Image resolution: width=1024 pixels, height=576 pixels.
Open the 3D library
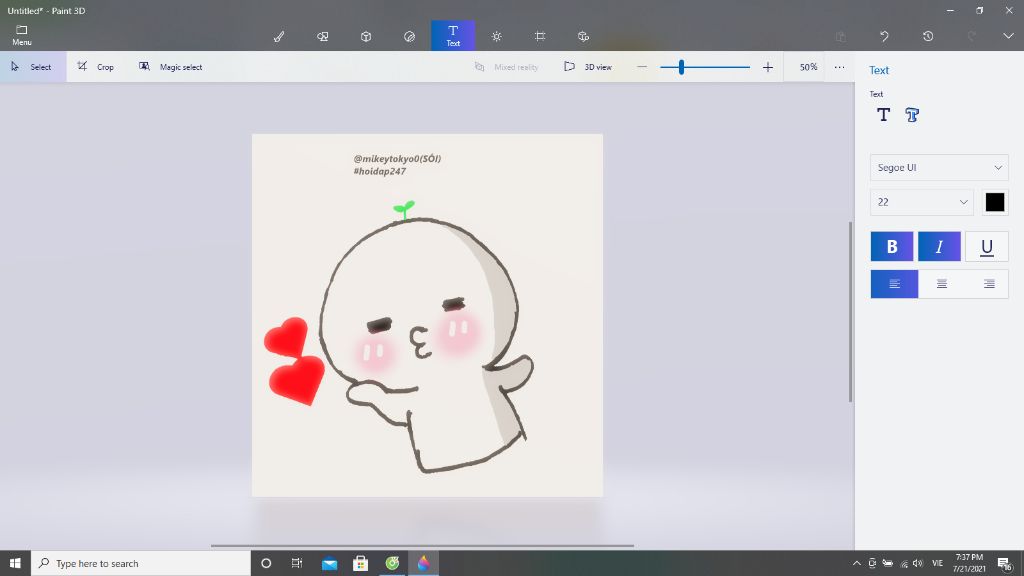point(583,36)
